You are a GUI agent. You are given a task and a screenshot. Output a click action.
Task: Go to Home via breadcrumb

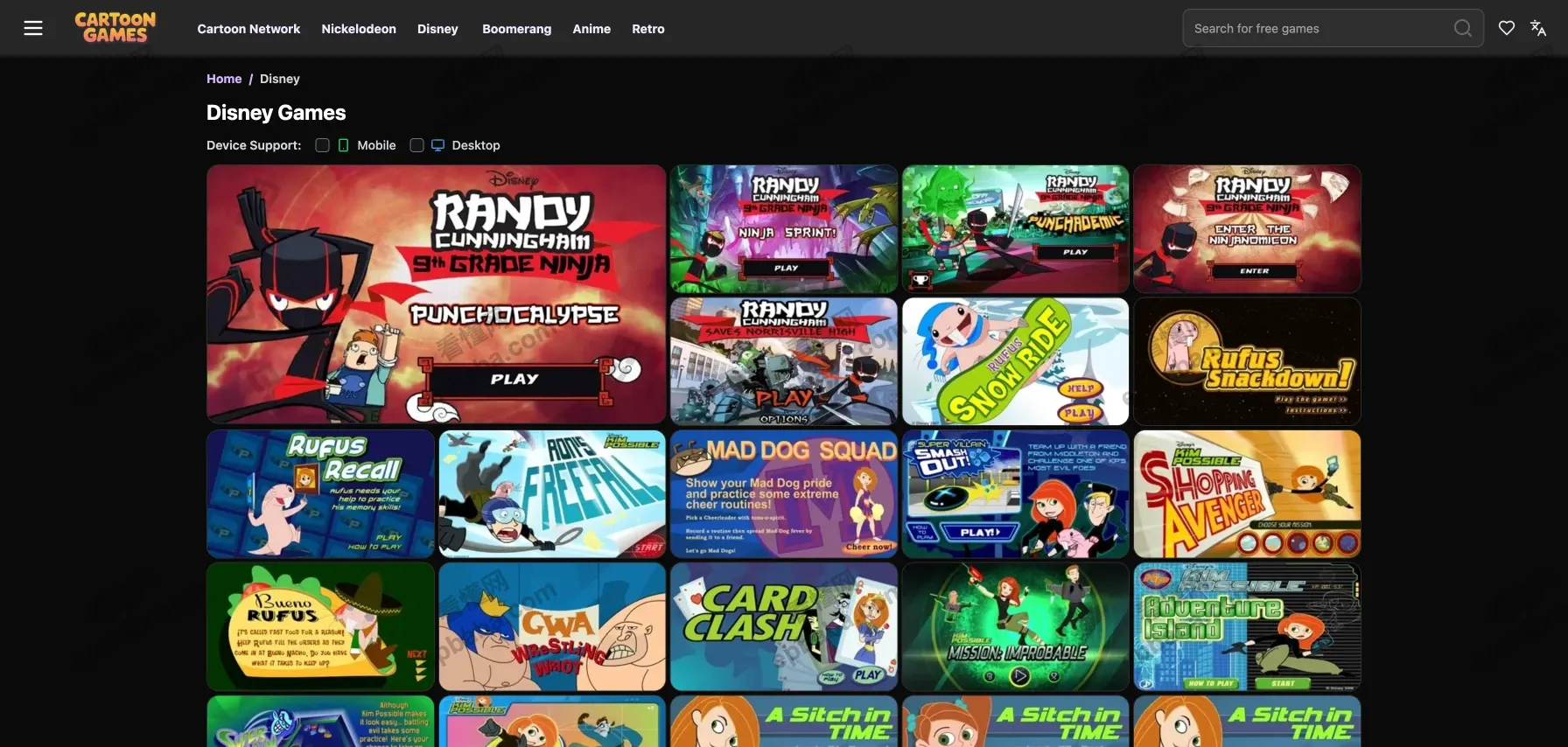pyautogui.click(x=224, y=79)
